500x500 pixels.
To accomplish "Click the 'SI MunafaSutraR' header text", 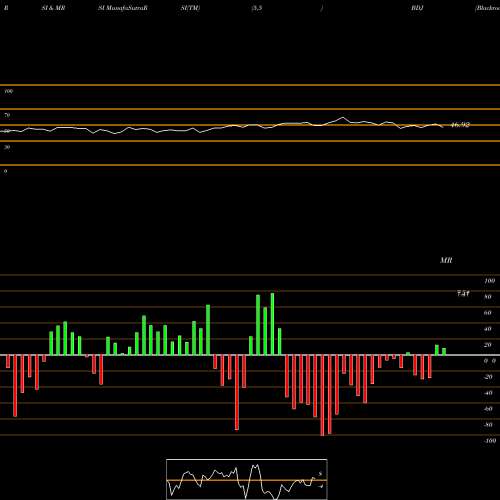I will [123, 8].
